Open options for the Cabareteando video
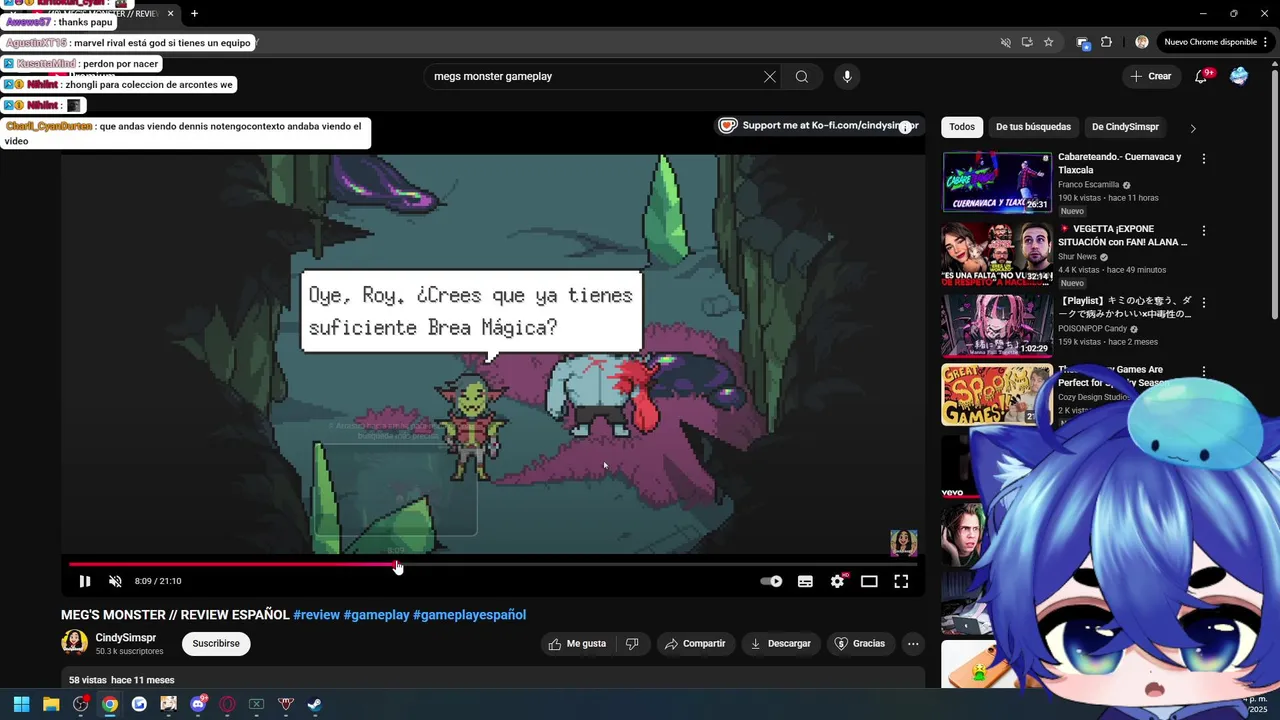Screen dimensions: 1280x720 click(x=1203, y=159)
